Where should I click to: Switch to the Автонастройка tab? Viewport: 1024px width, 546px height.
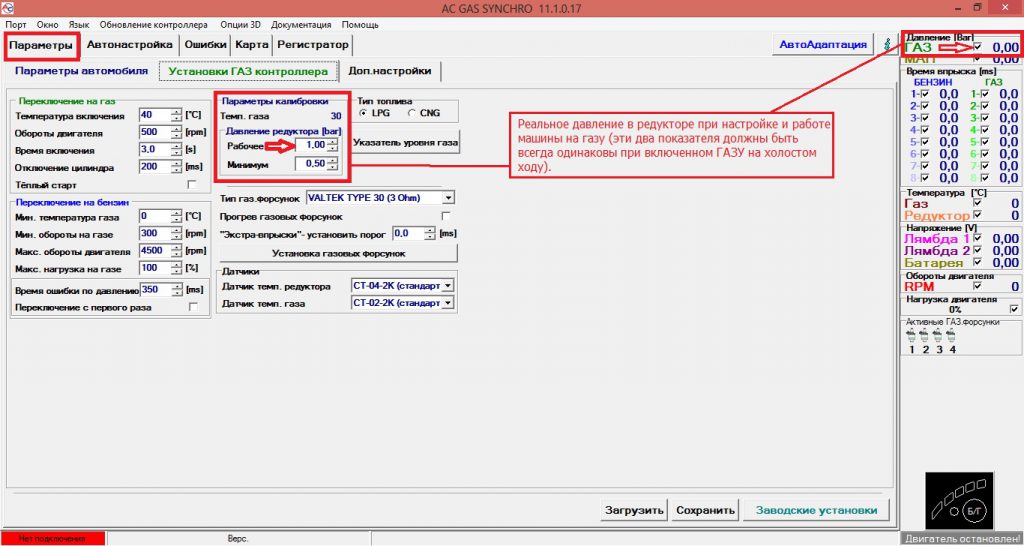click(x=129, y=45)
